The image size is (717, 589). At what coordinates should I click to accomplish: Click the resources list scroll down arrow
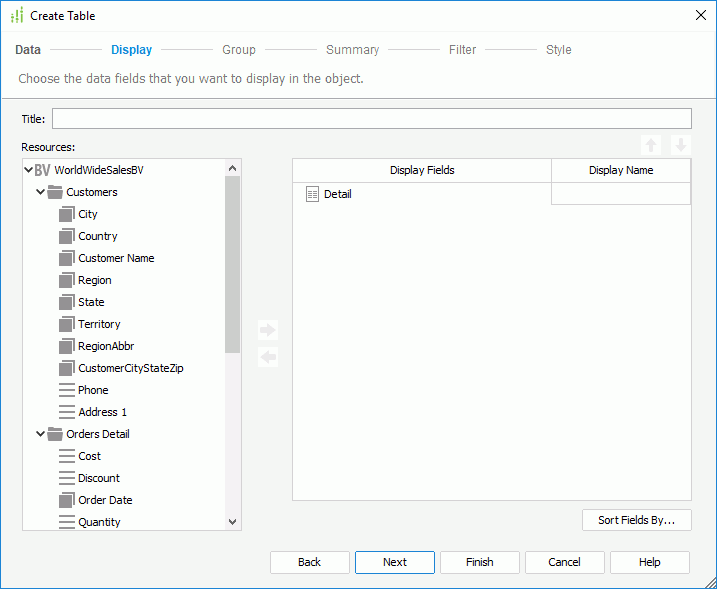tap(233, 521)
